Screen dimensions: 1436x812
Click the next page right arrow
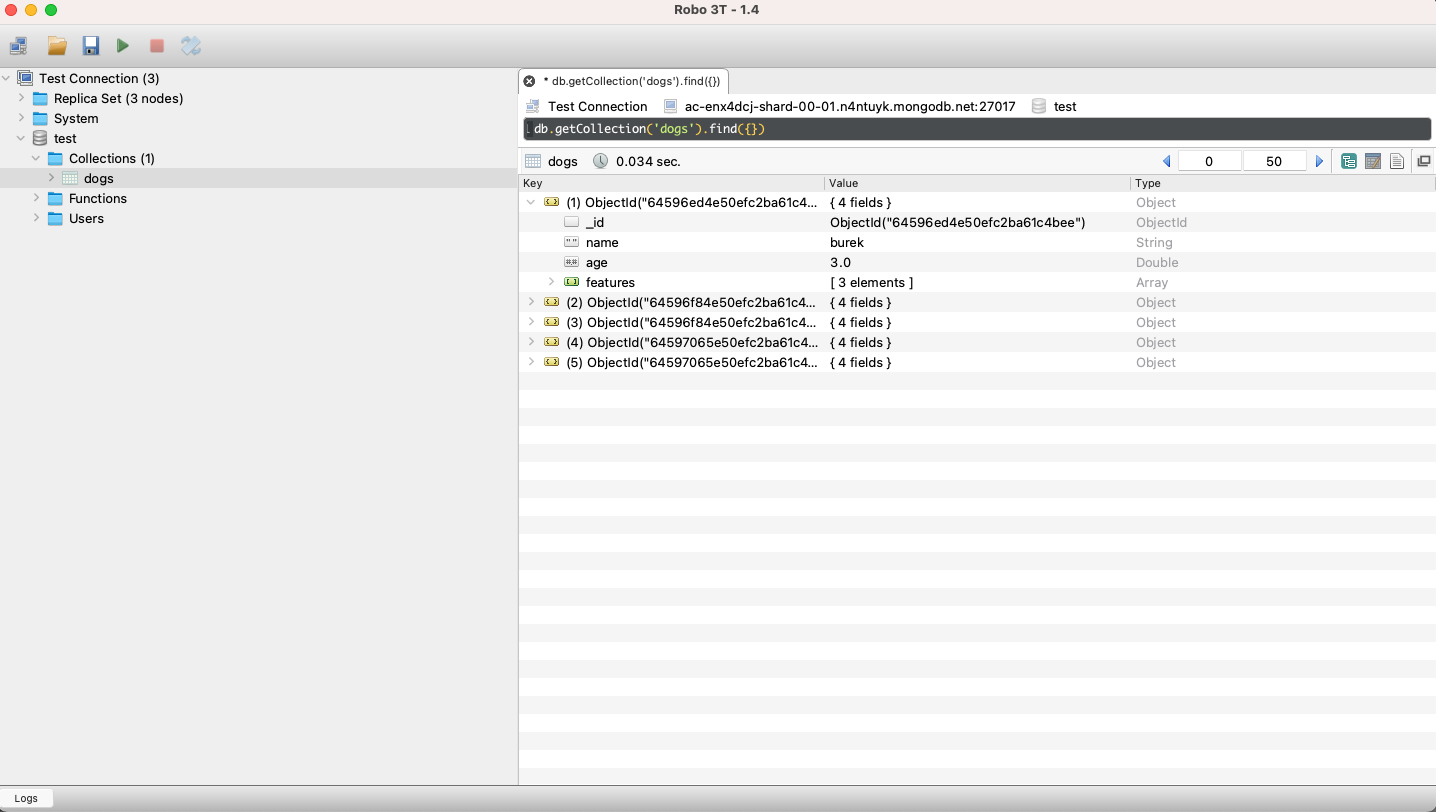click(1319, 161)
